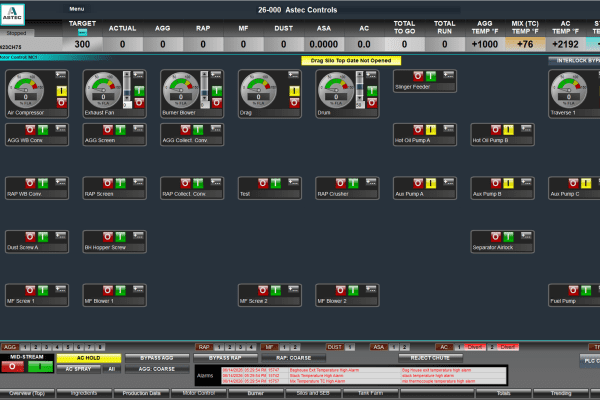This screenshot has height=400, width=600.
Task: Stop the MF Blower 2 motor
Action: point(340,291)
